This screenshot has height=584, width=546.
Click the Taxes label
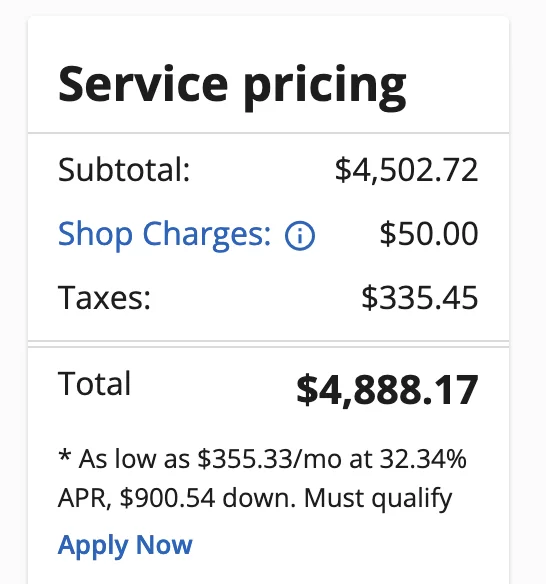pos(104,298)
